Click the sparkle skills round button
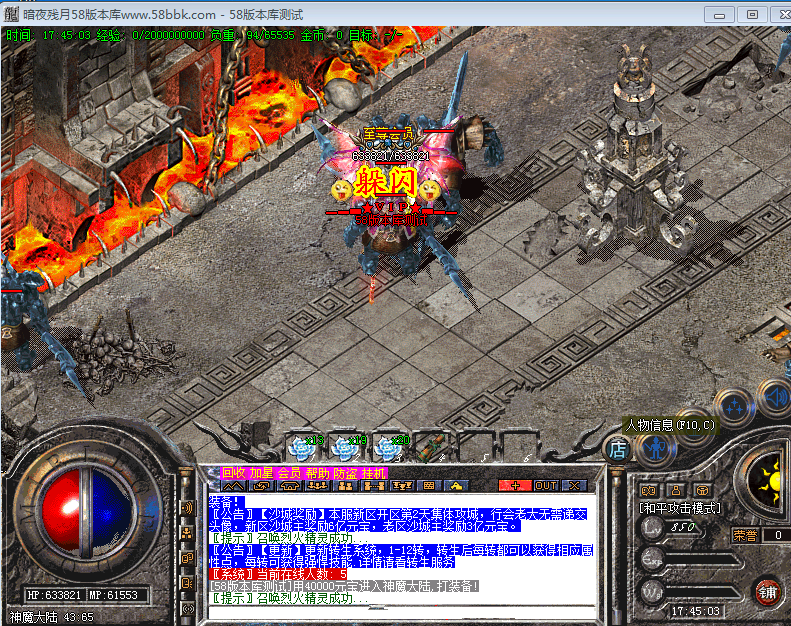Screen dimensions: 791x626 click(734, 406)
